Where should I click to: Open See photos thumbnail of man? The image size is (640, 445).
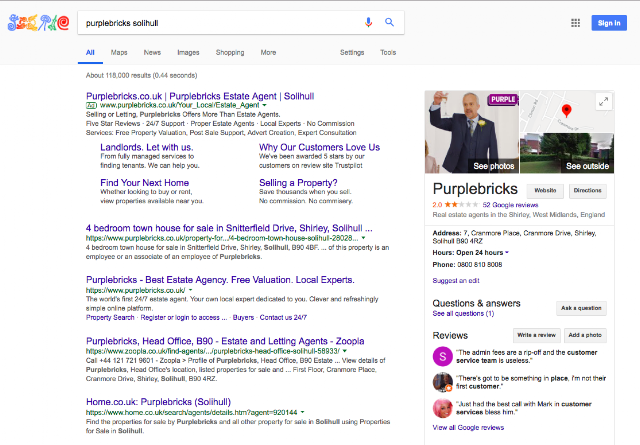(x=472, y=132)
